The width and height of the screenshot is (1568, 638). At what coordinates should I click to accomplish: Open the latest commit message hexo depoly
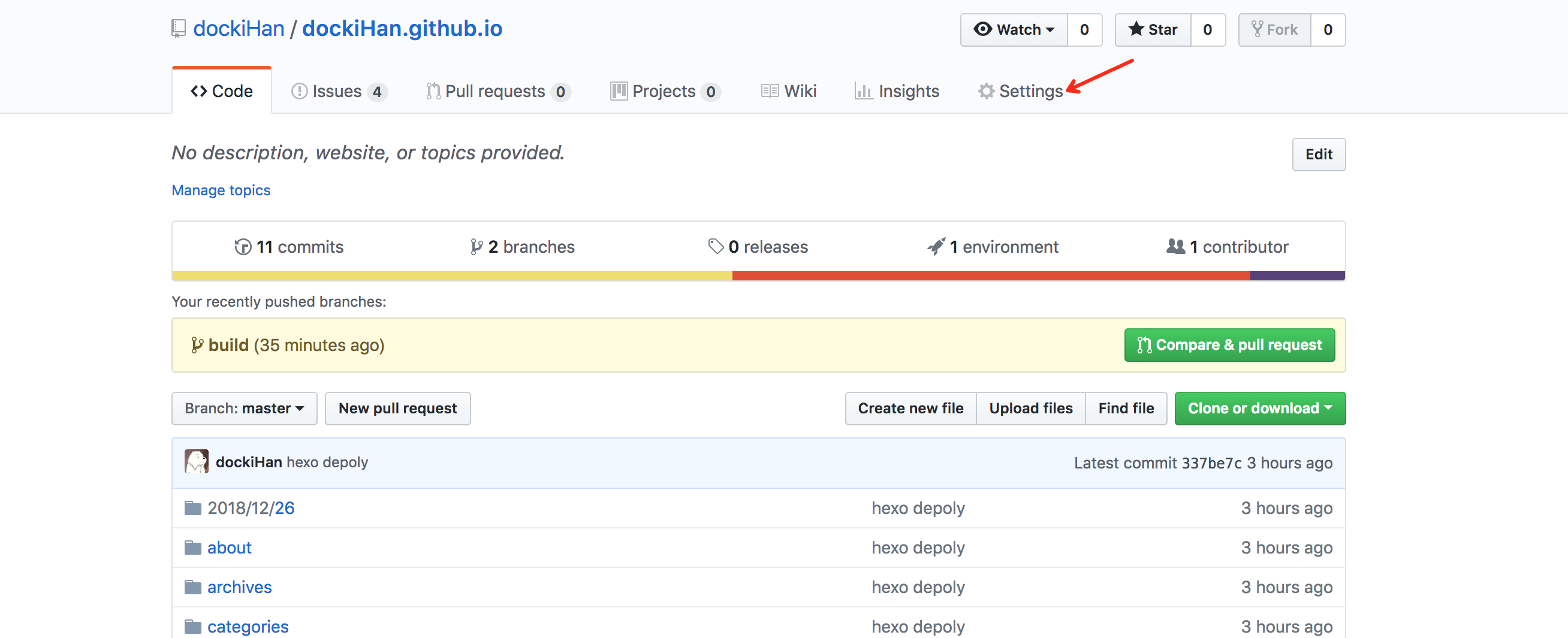[x=327, y=462]
